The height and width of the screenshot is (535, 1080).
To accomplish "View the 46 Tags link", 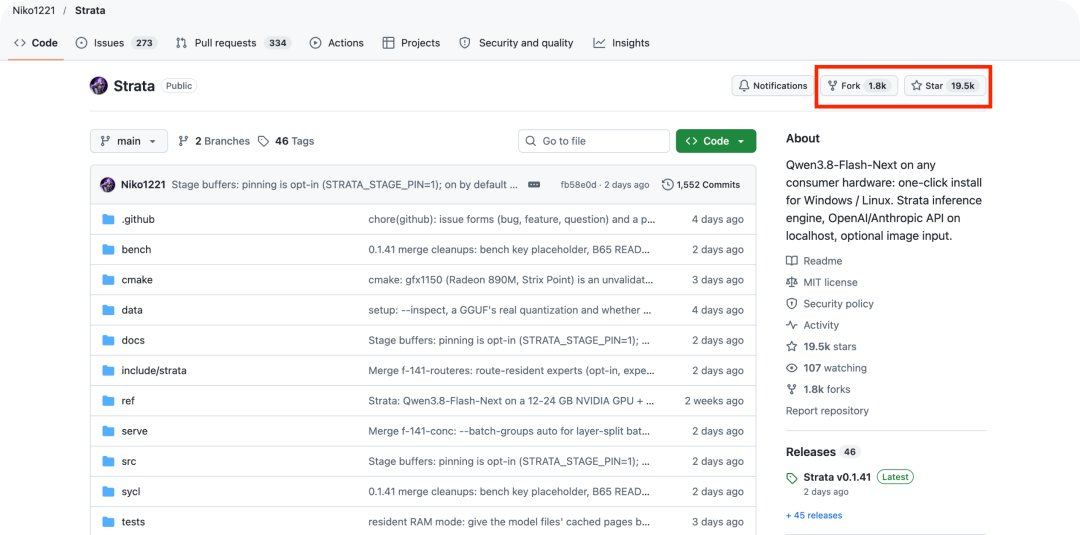I will click(x=286, y=141).
